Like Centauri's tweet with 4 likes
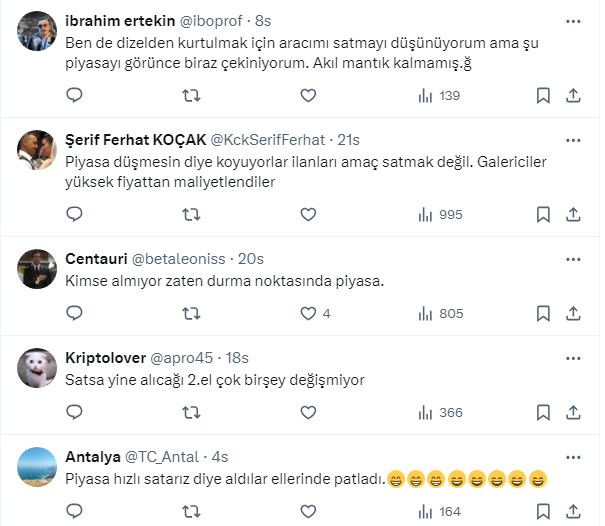Screen dimensions: 605x526 click(x=308, y=313)
